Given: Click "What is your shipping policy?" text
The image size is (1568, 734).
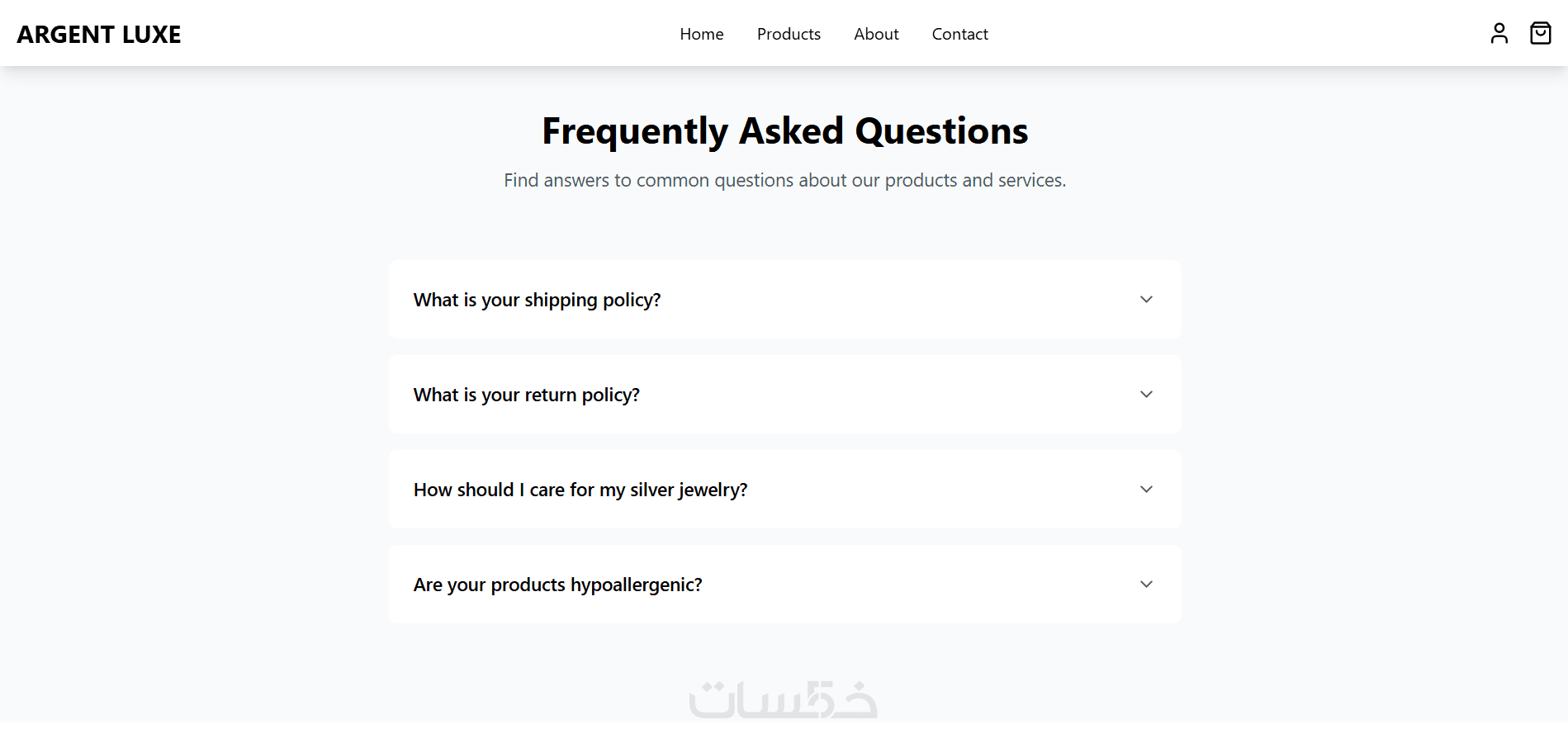Looking at the screenshot, I should pos(537,300).
